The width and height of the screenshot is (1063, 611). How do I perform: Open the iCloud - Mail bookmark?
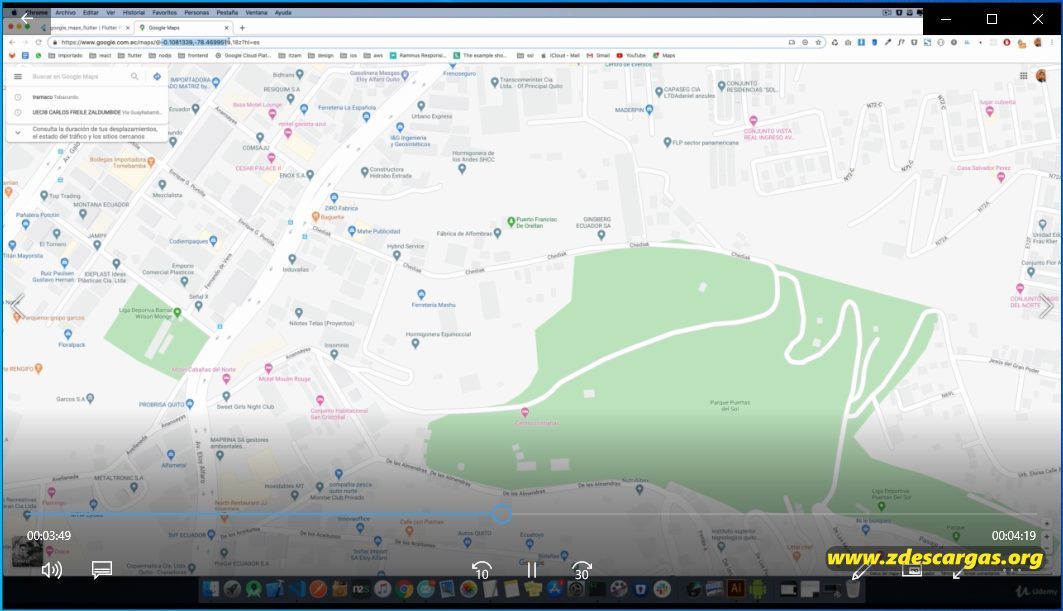(560, 56)
